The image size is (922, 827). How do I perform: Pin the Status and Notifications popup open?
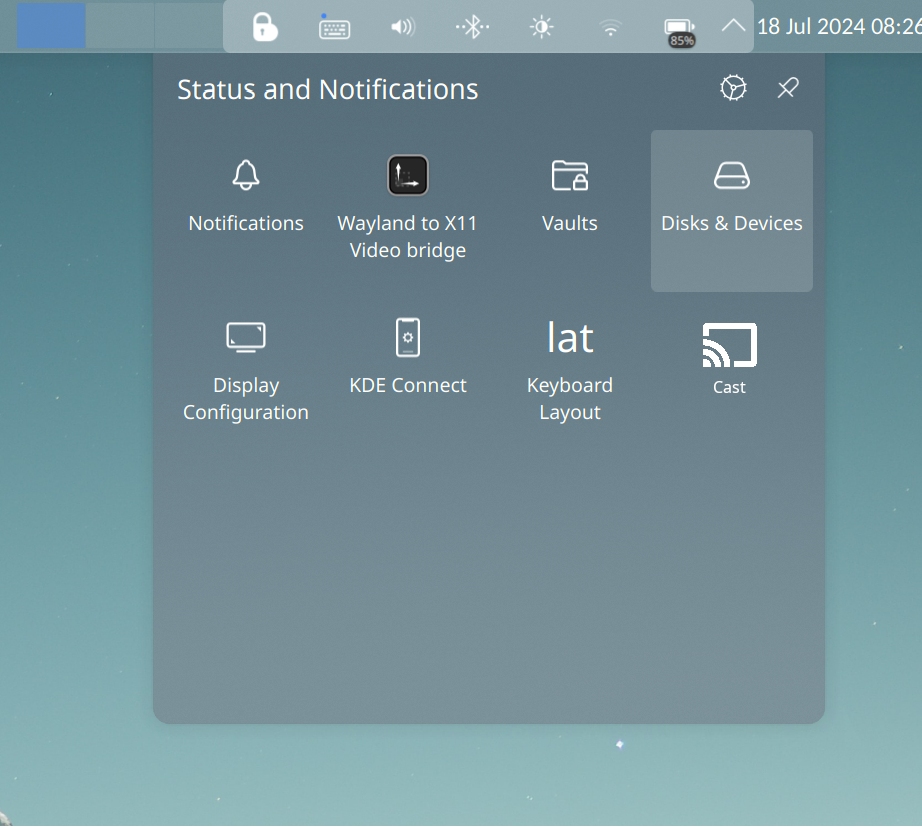tap(788, 88)
